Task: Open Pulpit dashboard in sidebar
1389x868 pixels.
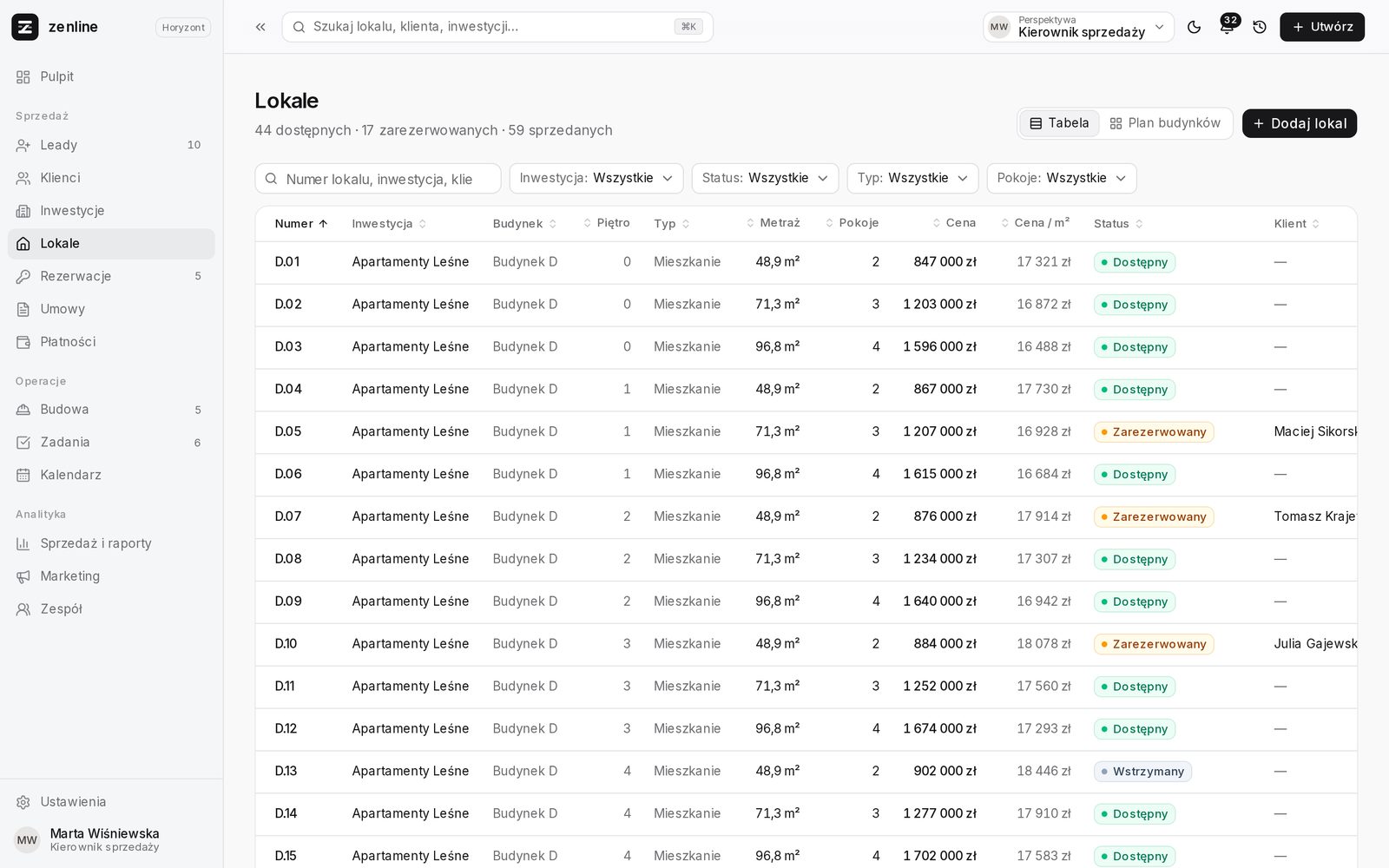Action: point(111,76)
